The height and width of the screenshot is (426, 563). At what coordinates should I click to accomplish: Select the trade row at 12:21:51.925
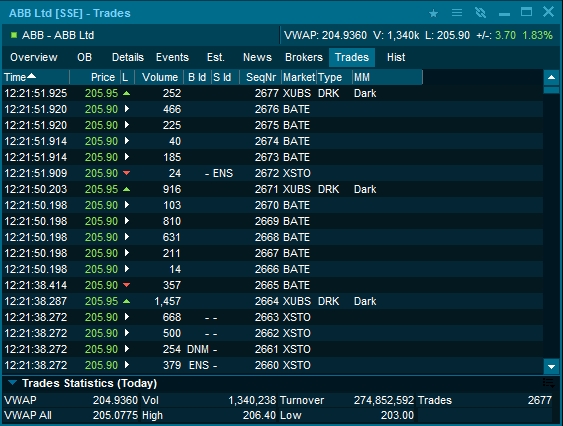pos(273,93)
